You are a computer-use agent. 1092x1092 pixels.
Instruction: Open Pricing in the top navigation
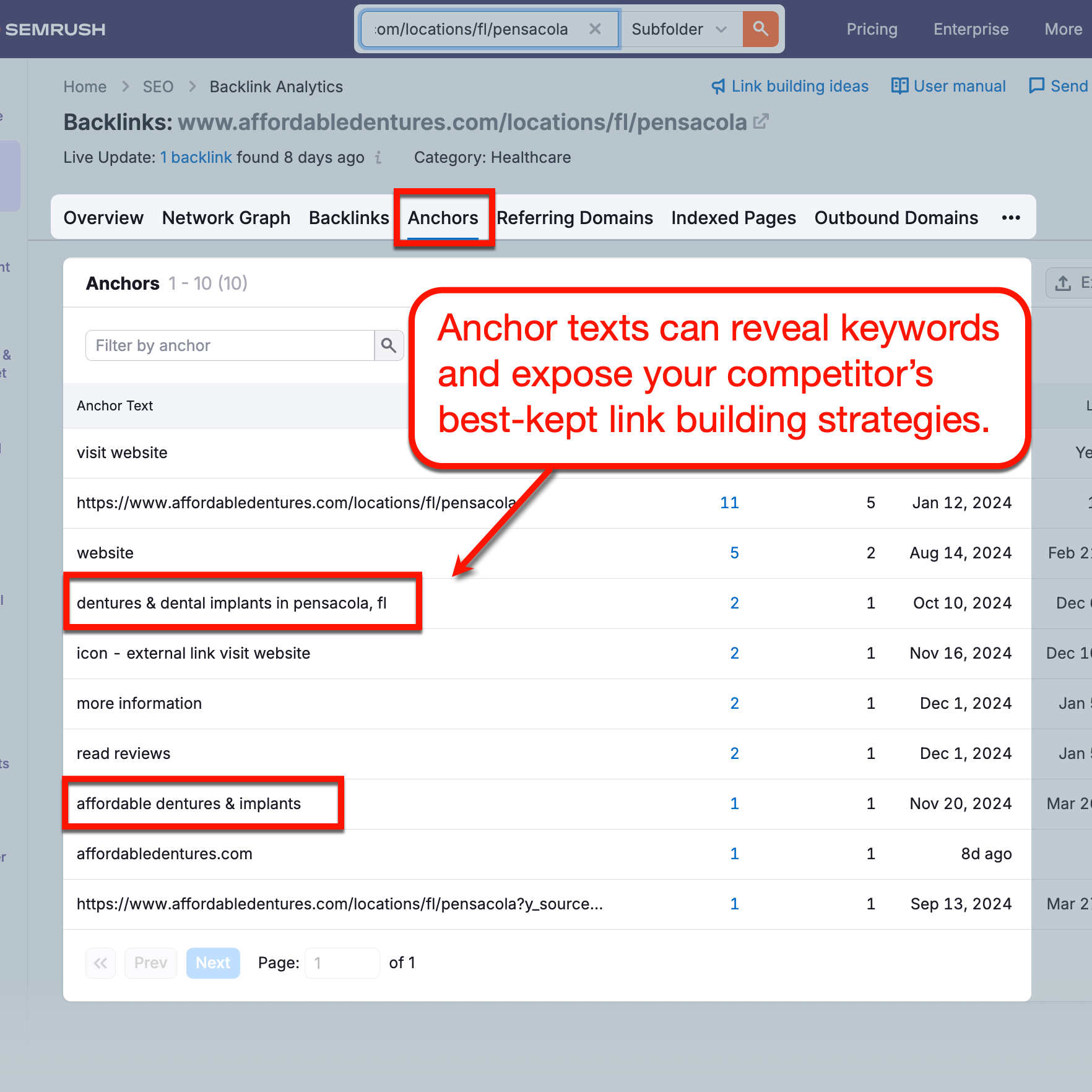click(872, 29)
